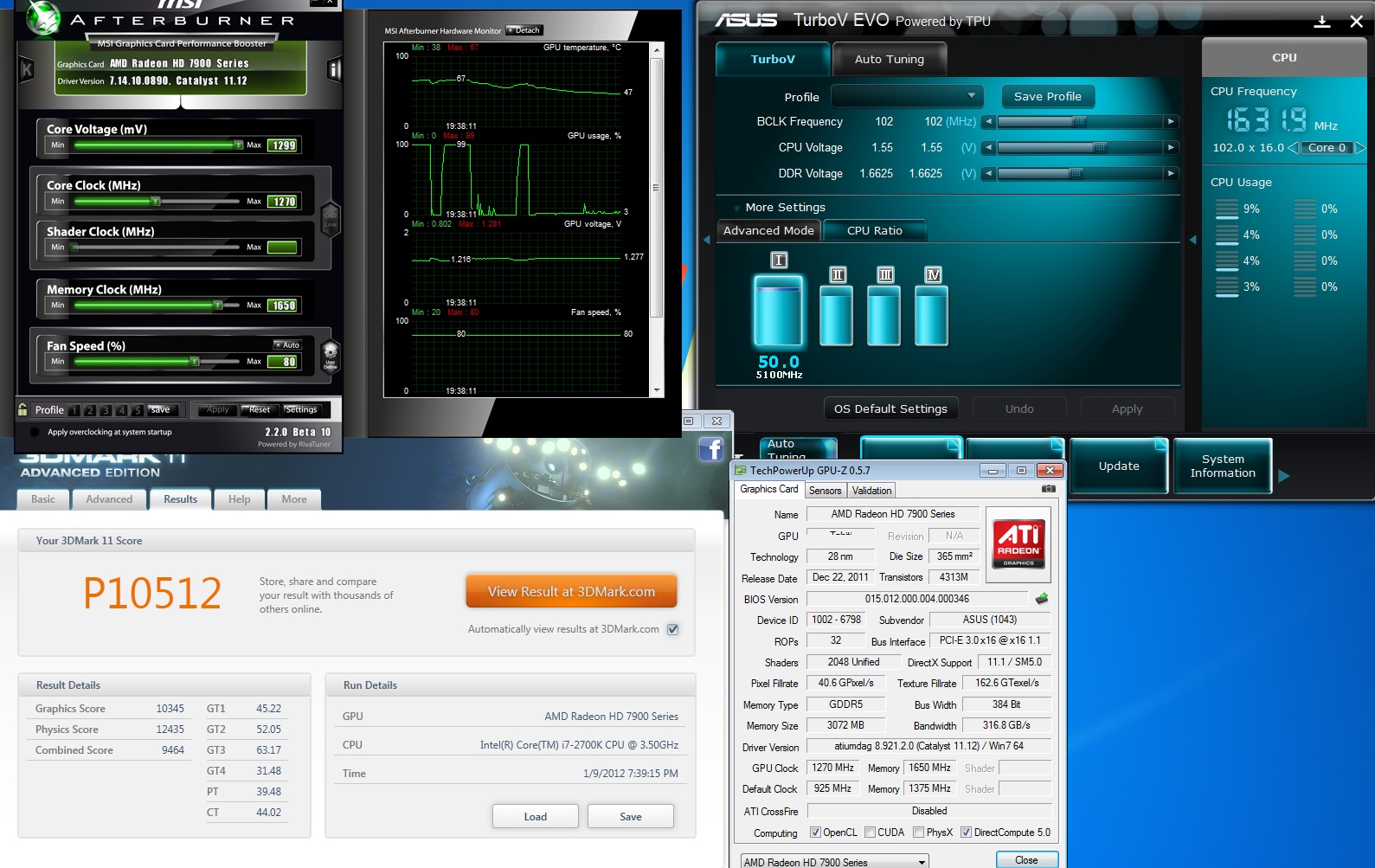Open the 3DMark Advanced tab
1375x868 pixels.
coord(109,499)
